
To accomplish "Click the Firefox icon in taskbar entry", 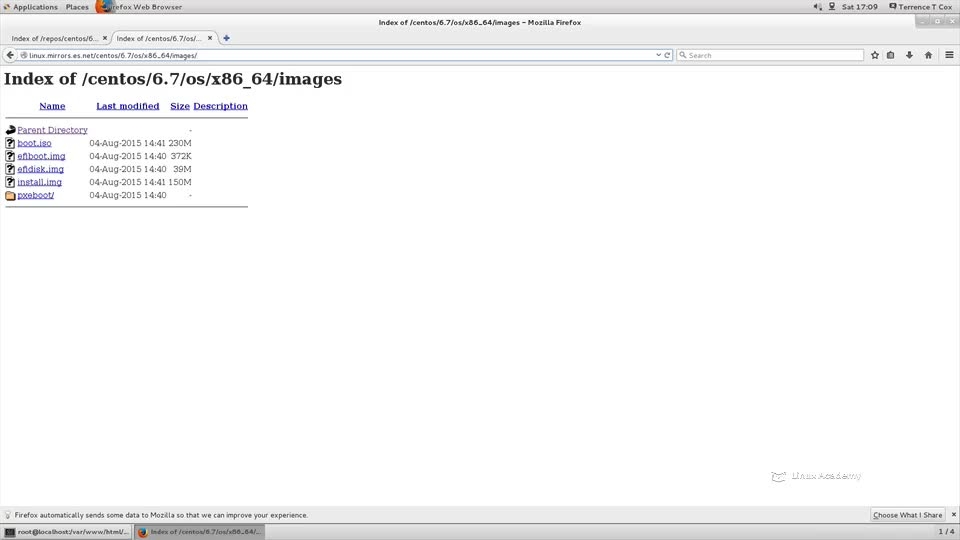I will [x=143, y=532].
